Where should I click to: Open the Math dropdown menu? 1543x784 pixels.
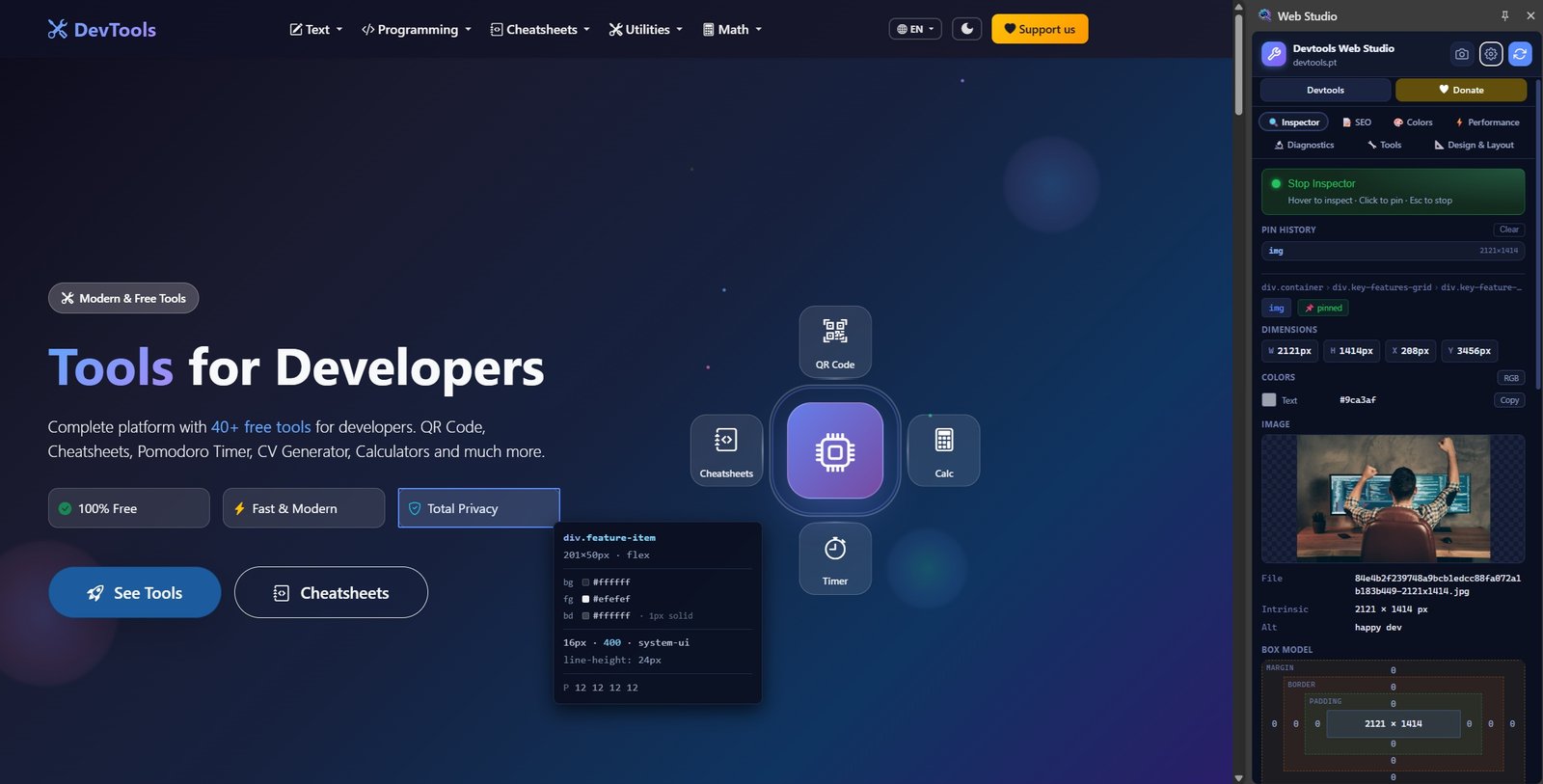coord(733,29)
